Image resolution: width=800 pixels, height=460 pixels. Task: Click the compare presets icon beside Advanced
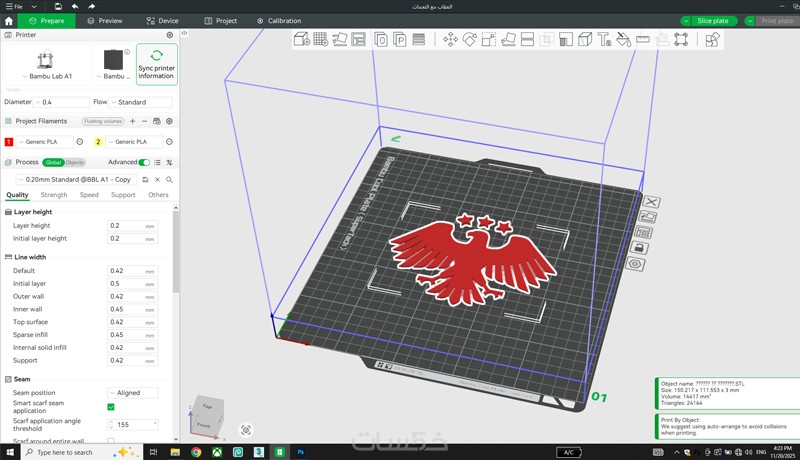(x=169, y=162)
